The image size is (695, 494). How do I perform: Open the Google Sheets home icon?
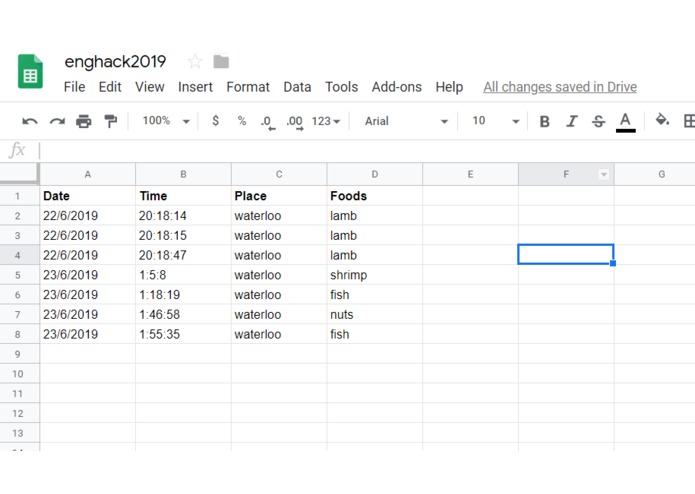point(30,71)
